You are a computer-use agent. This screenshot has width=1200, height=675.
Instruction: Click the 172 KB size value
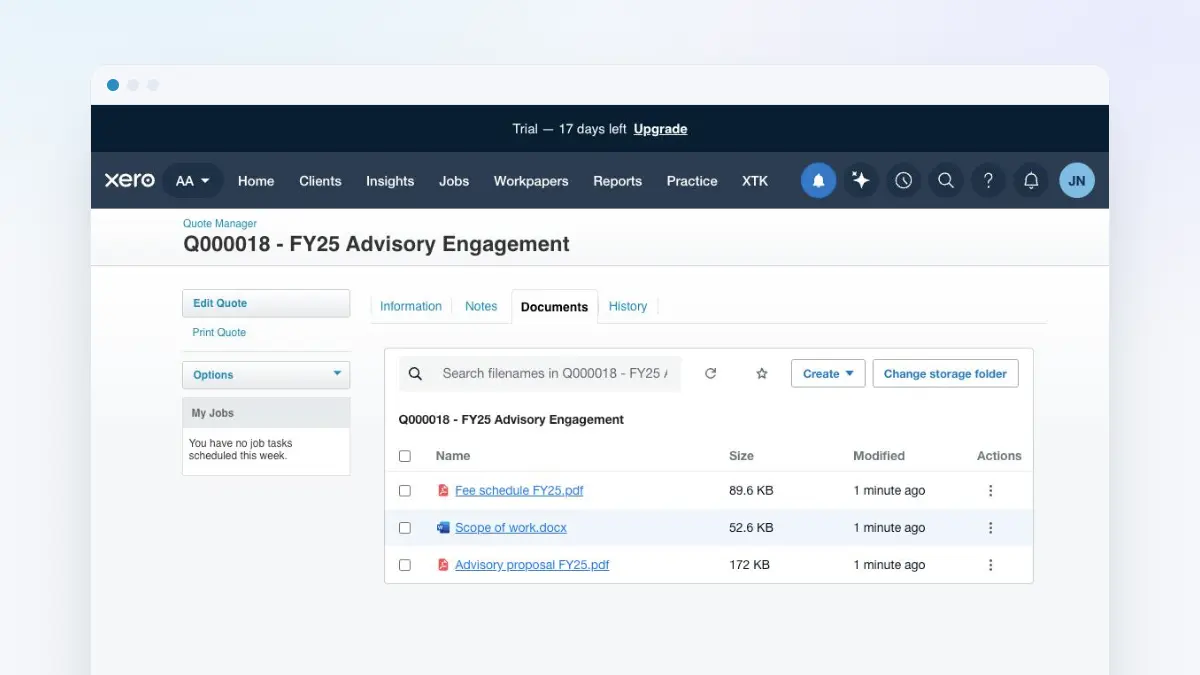point(749,565)
